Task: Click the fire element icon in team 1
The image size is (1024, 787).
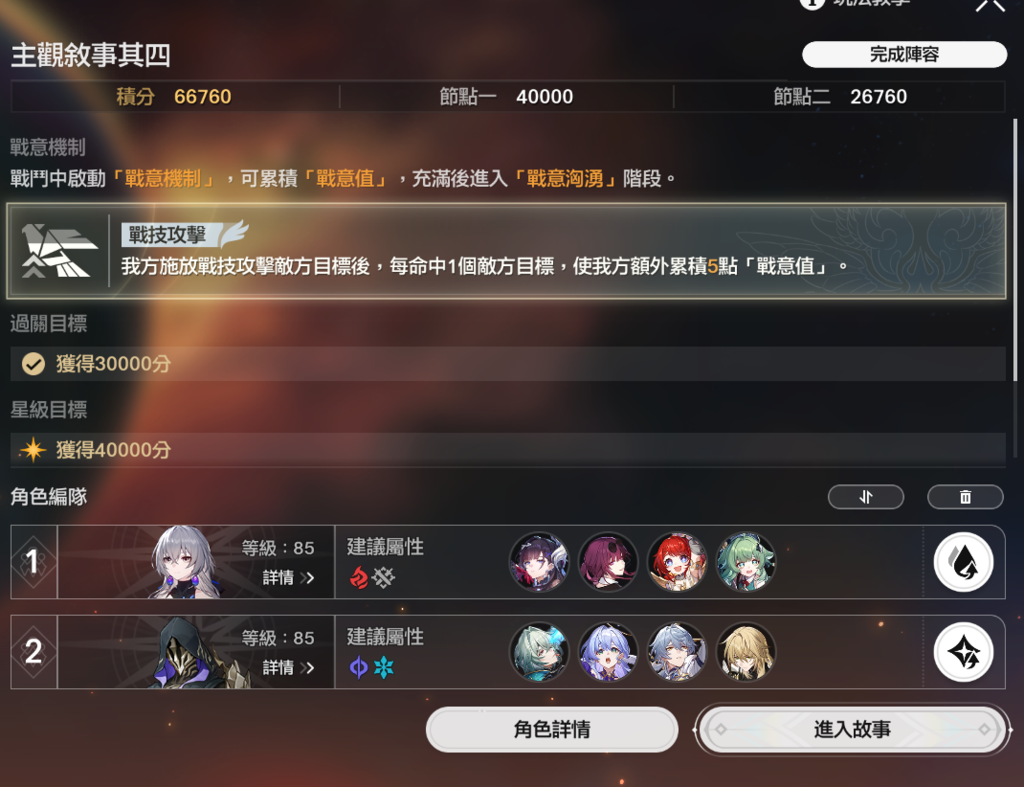Action: [x=359, y=577]
